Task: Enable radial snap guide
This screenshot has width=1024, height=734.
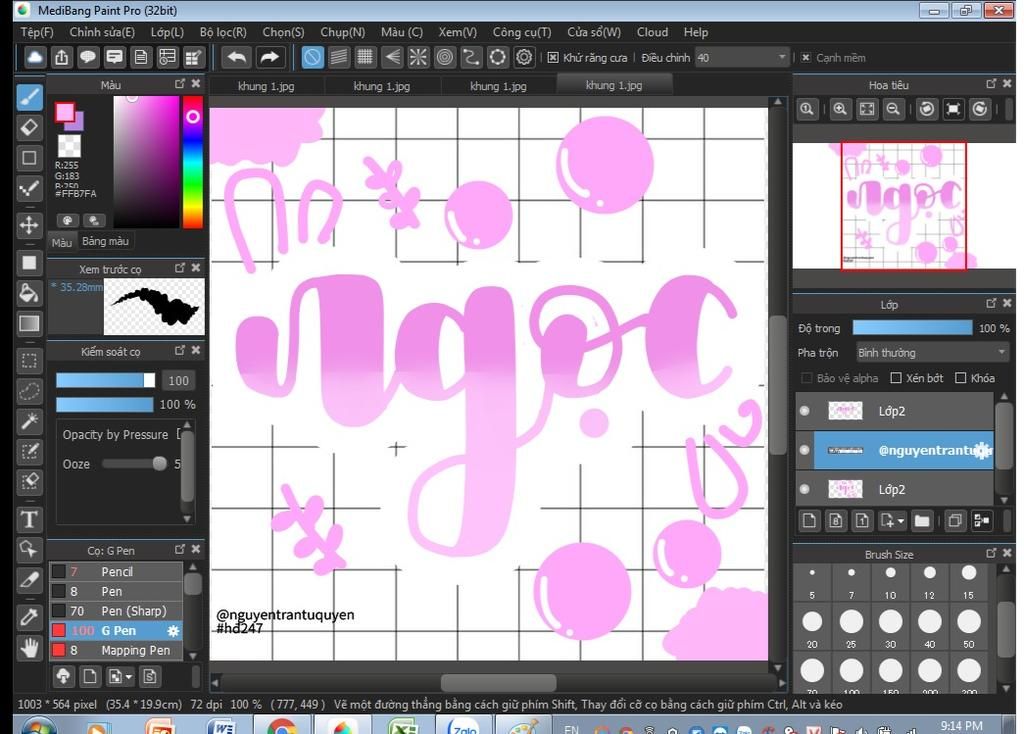Action: pyautogui.click(x=418, y=57)
